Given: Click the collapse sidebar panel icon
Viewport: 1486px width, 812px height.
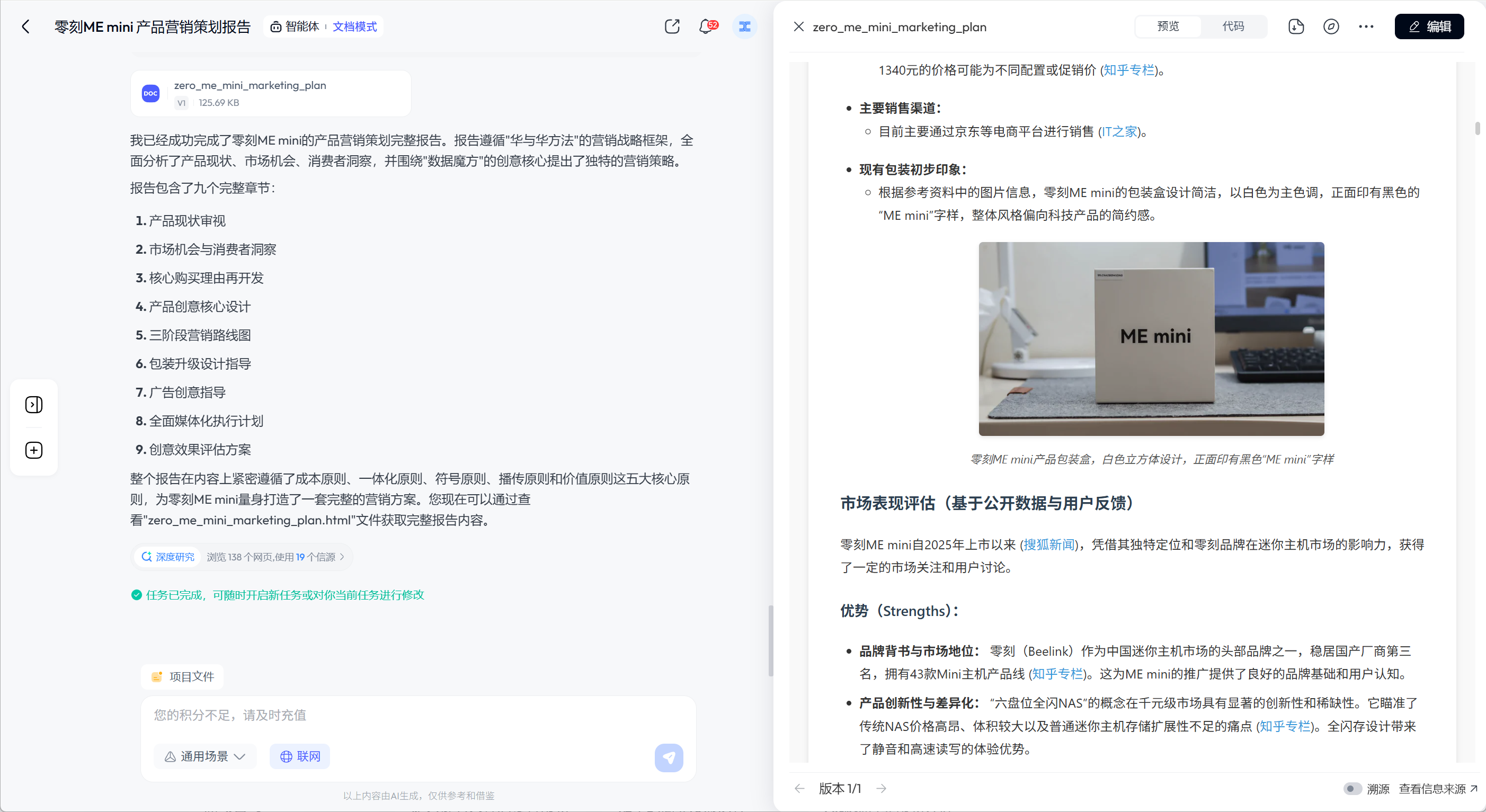Looking at the screenshot, I should tap(34, 405).
